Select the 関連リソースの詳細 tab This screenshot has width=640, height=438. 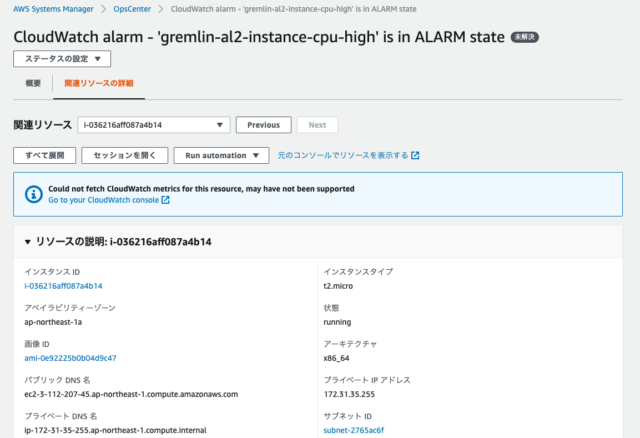(99, 83)
